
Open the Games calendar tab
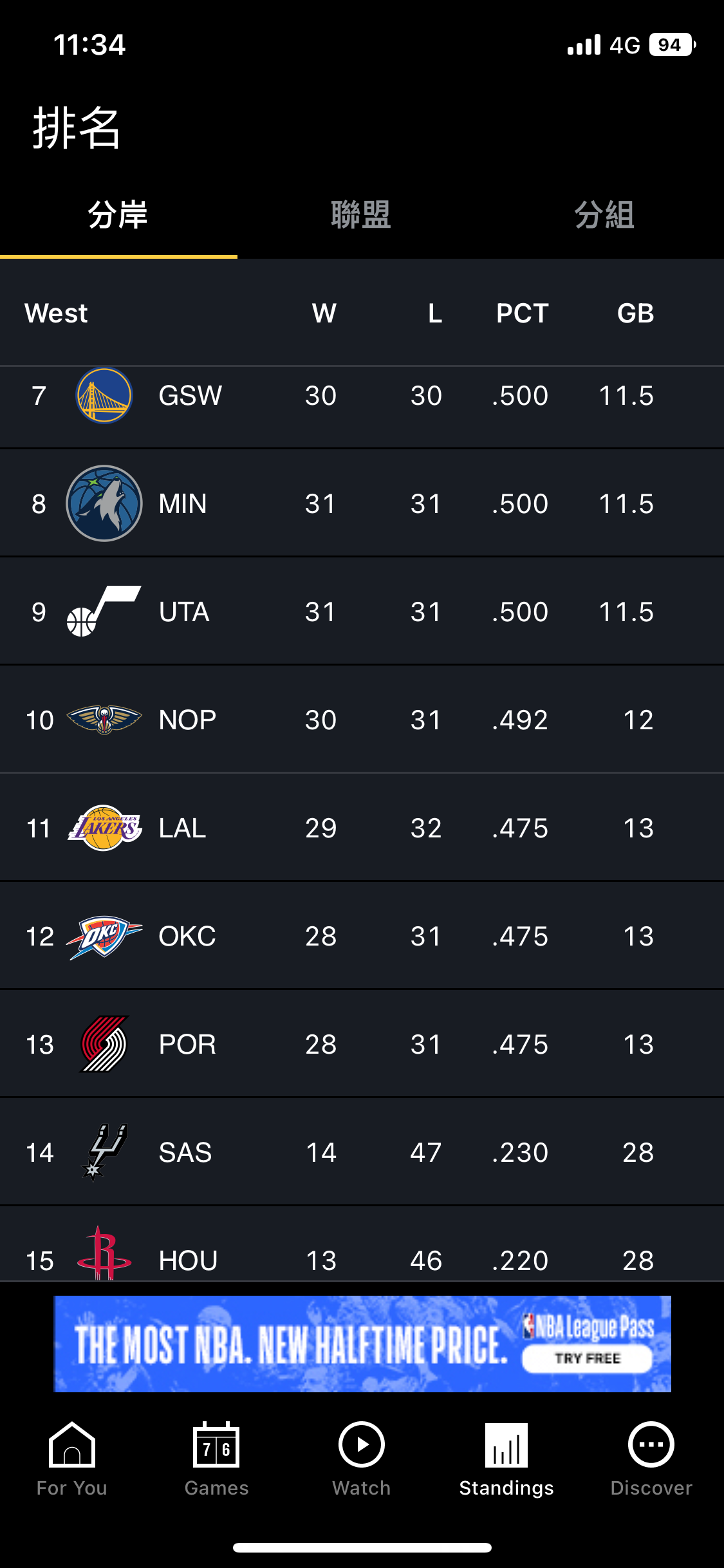click(x=217, y=1459)
